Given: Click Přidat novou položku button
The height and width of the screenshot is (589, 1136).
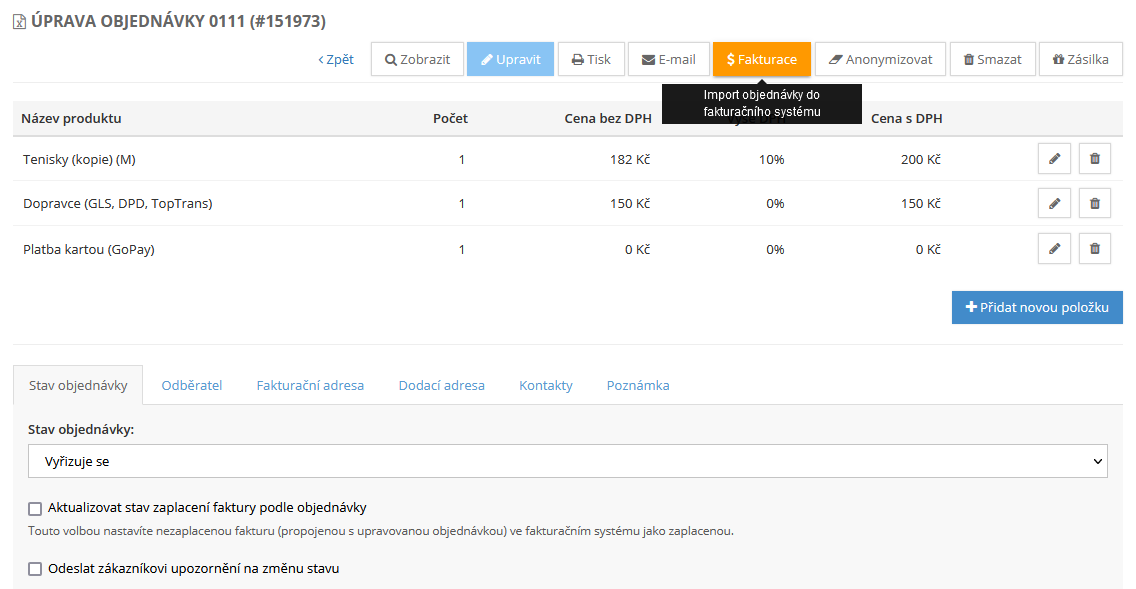Looking at the screenshot, I should (1037, 307).
